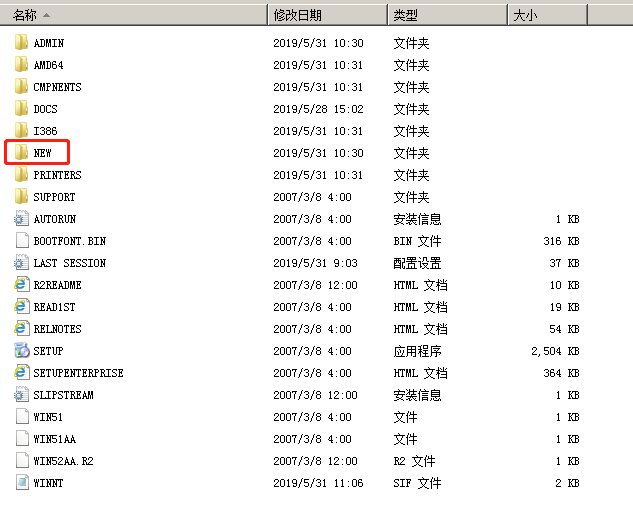Select the SETUP application icon
Viewport: 633px width, 518px height.
click(22, 351)
